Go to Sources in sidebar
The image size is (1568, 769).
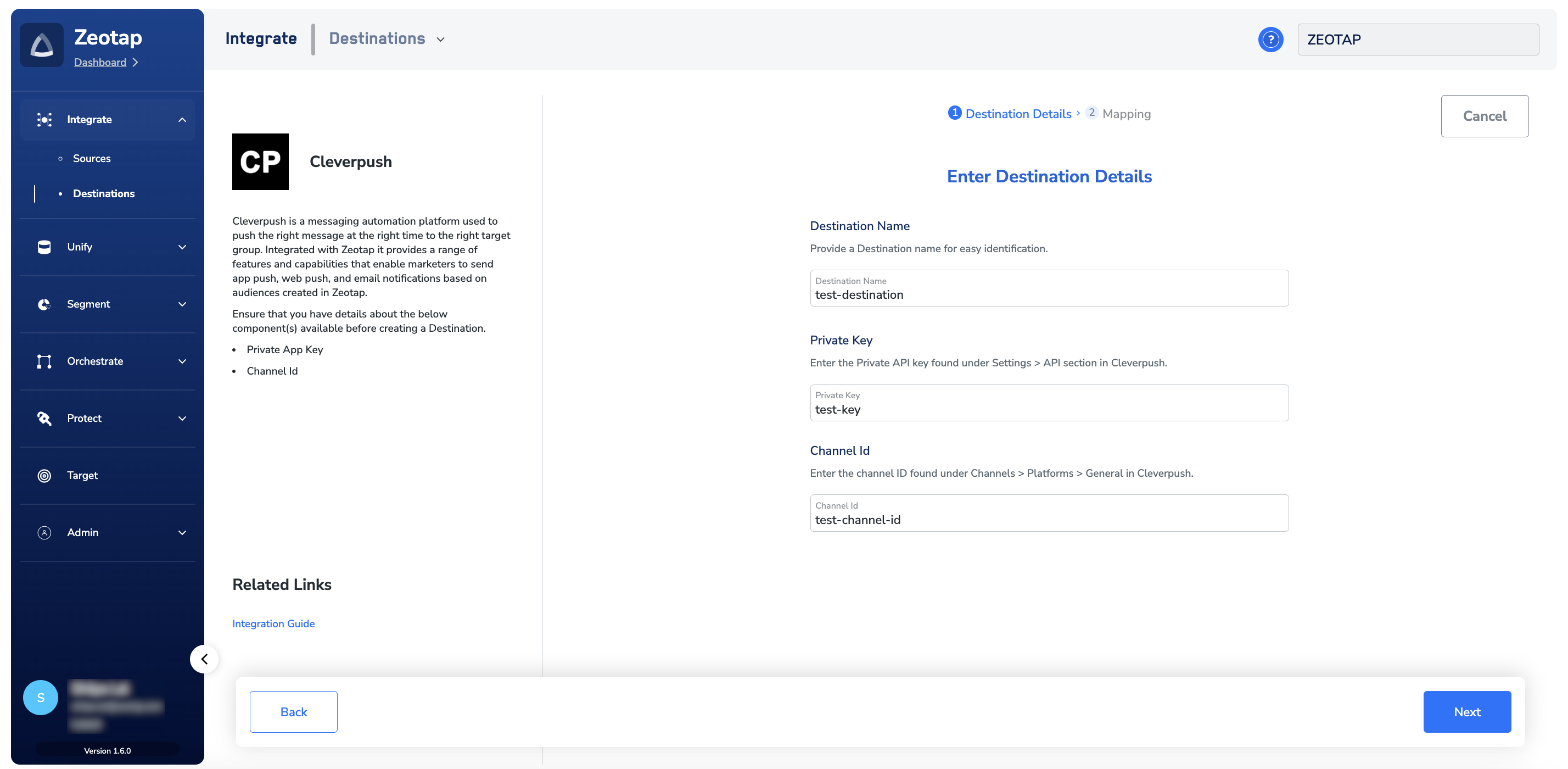click(x=91, y=158)
